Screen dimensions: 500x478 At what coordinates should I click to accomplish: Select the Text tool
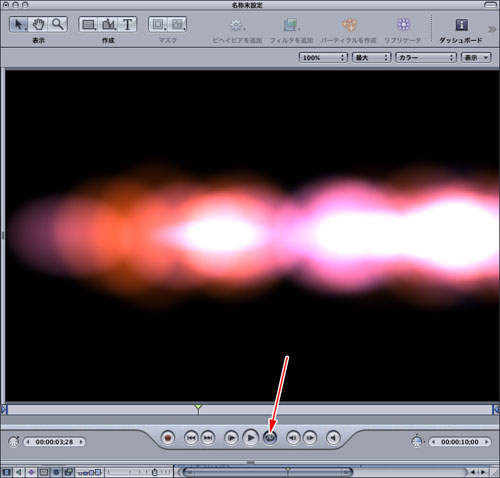point(127,24)
